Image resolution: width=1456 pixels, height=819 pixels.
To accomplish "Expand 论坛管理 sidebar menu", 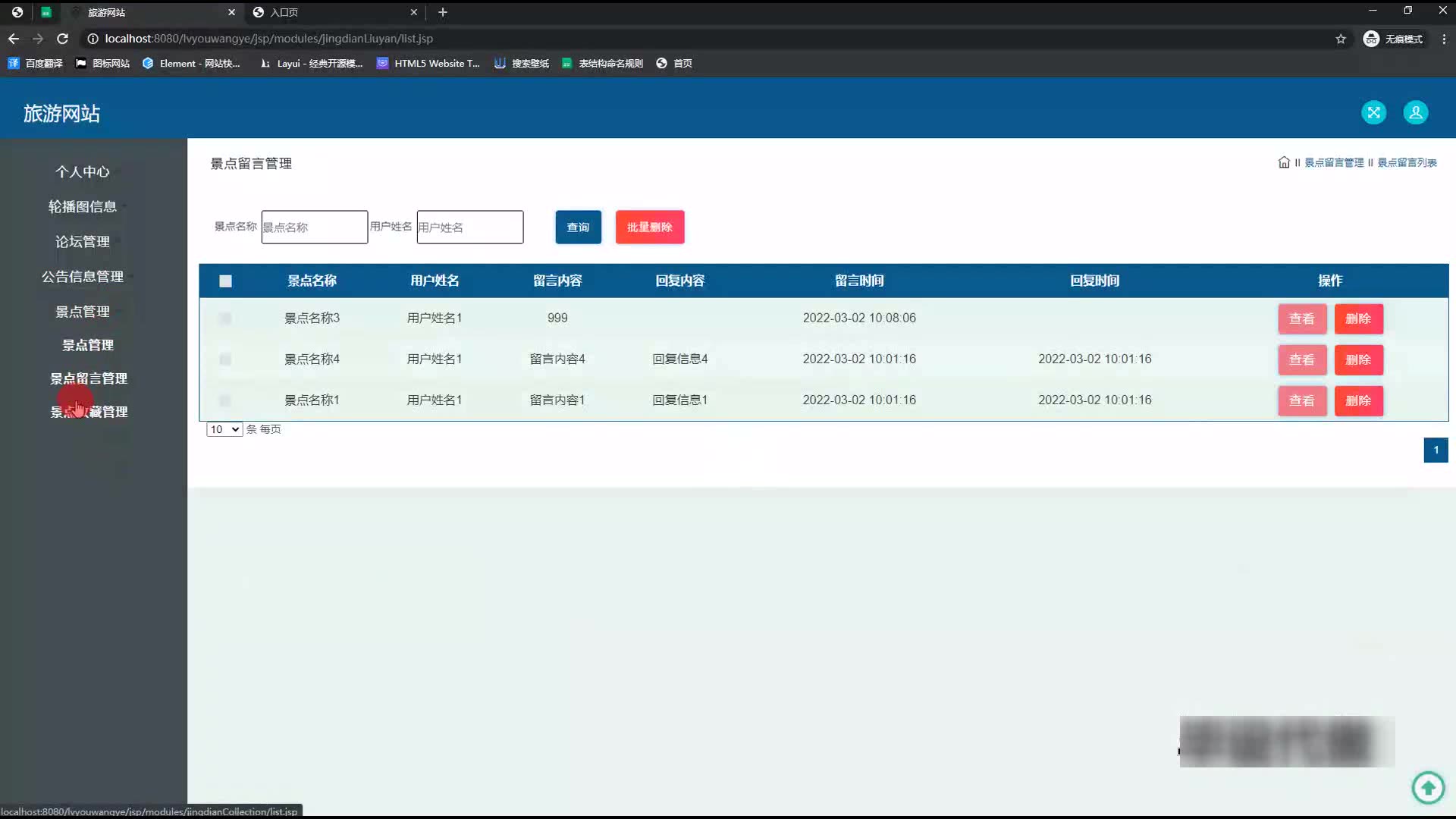I will point(82,242).
